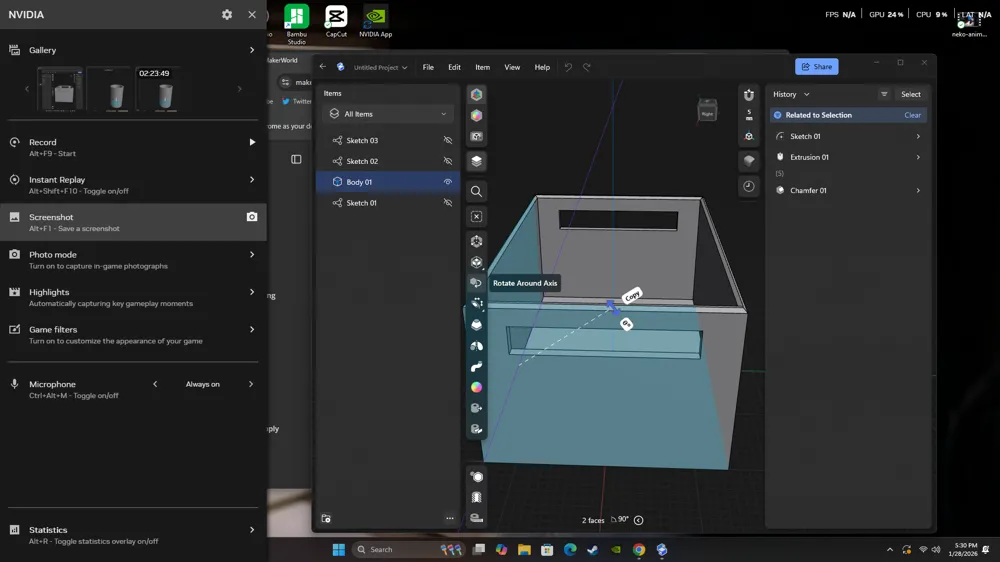The width and height of the screenshot is (1000, 562).
Task: Select the bottom cylinder-with-pencil tool icon
Action: pyautogui.click(x=476, y=429)
